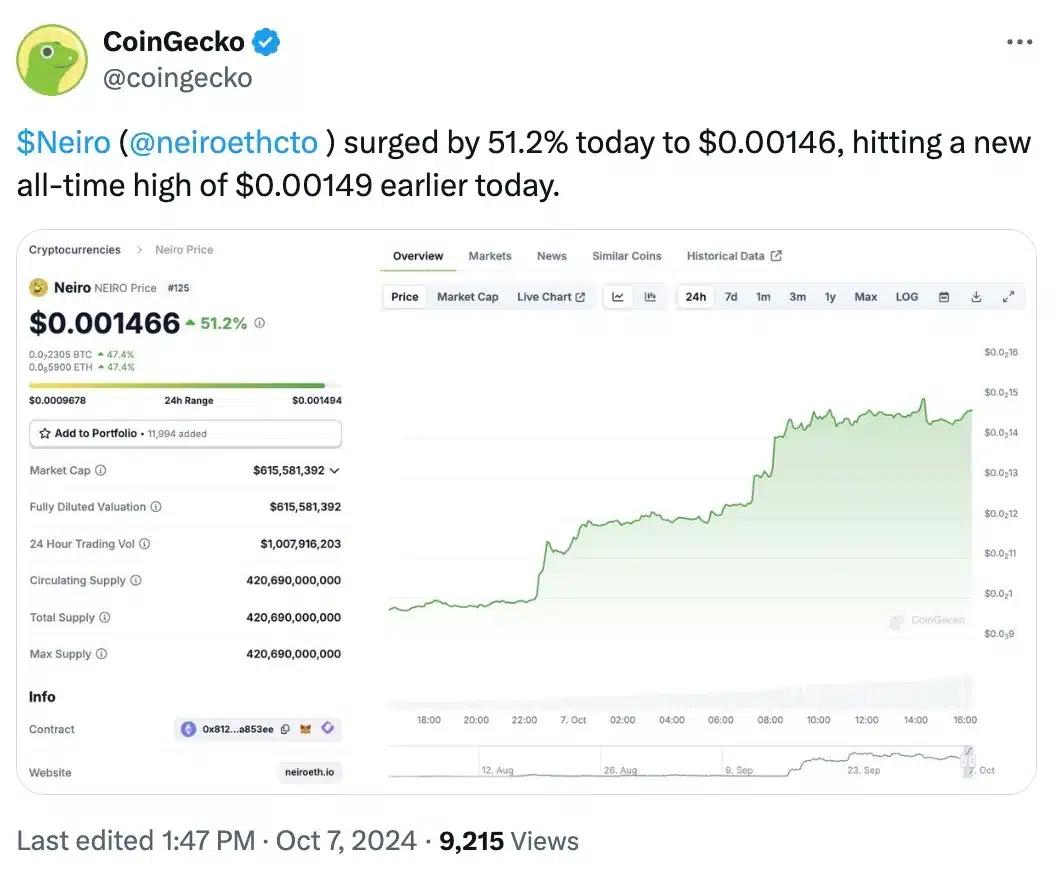
Task: Add token to MetaMask via fox icon
Action: (x=306, y=729)
